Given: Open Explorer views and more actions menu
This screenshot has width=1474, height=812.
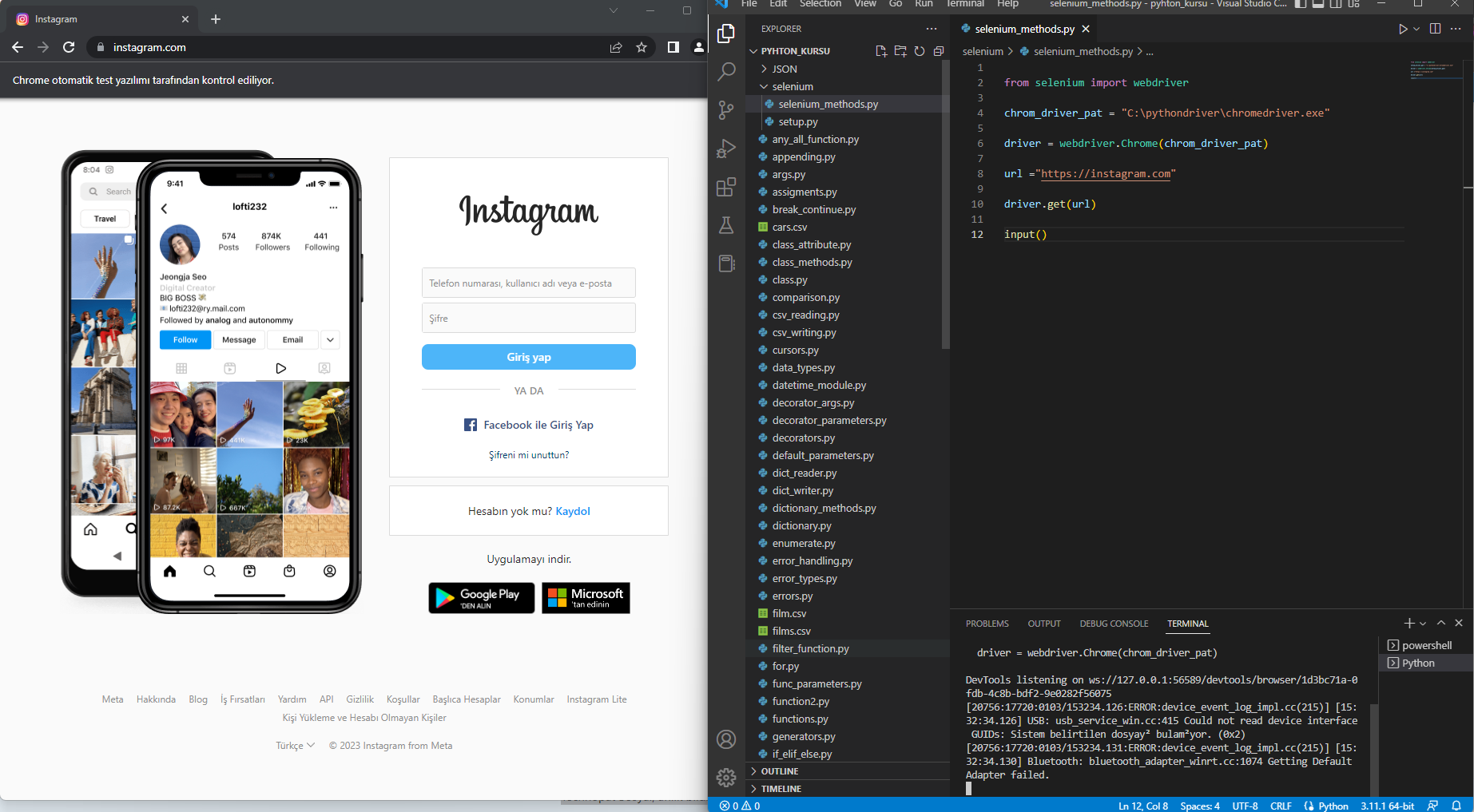Looking at the screenshot, I should pos(932,29).
